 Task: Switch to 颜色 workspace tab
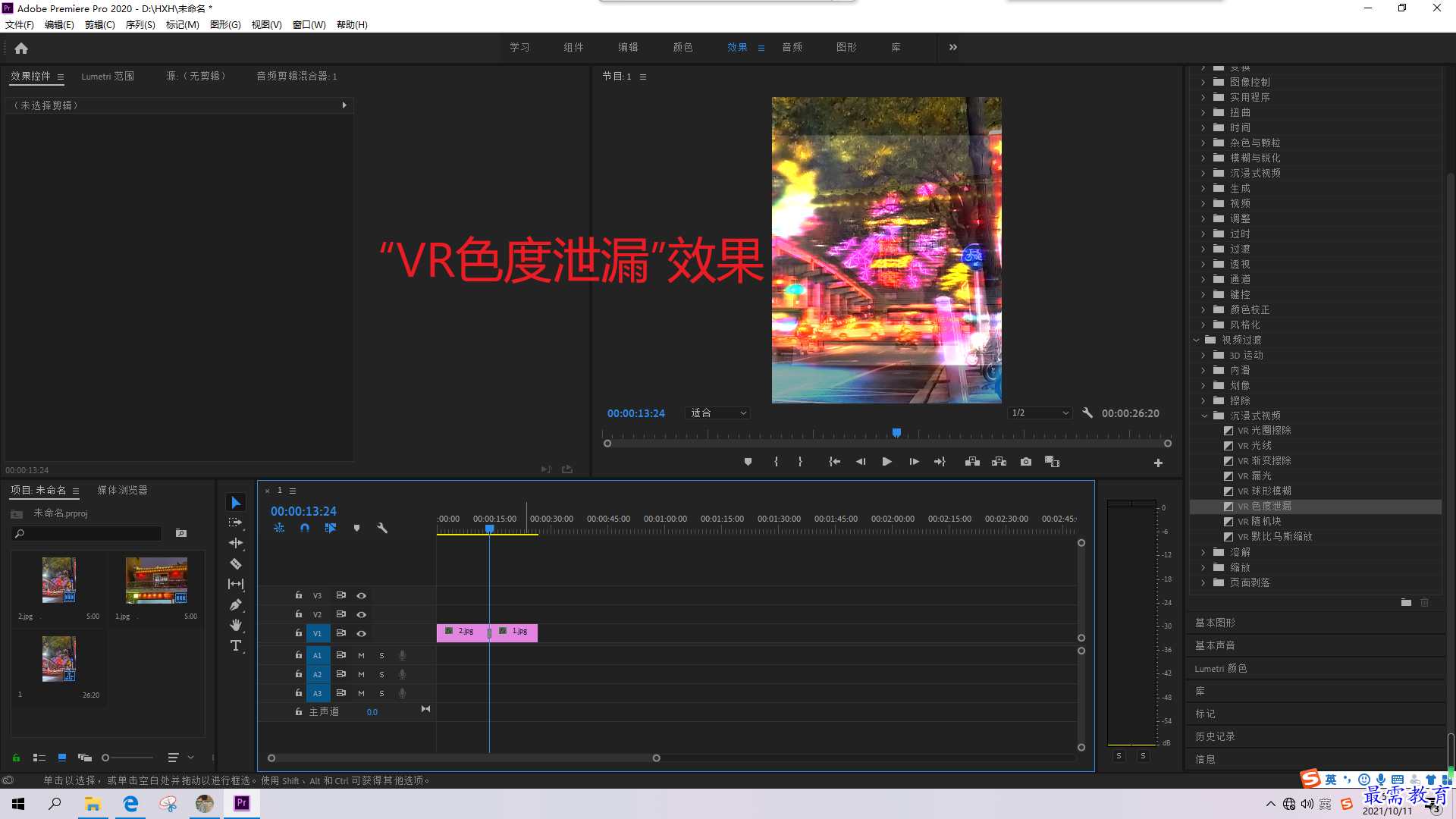point(682,47)
